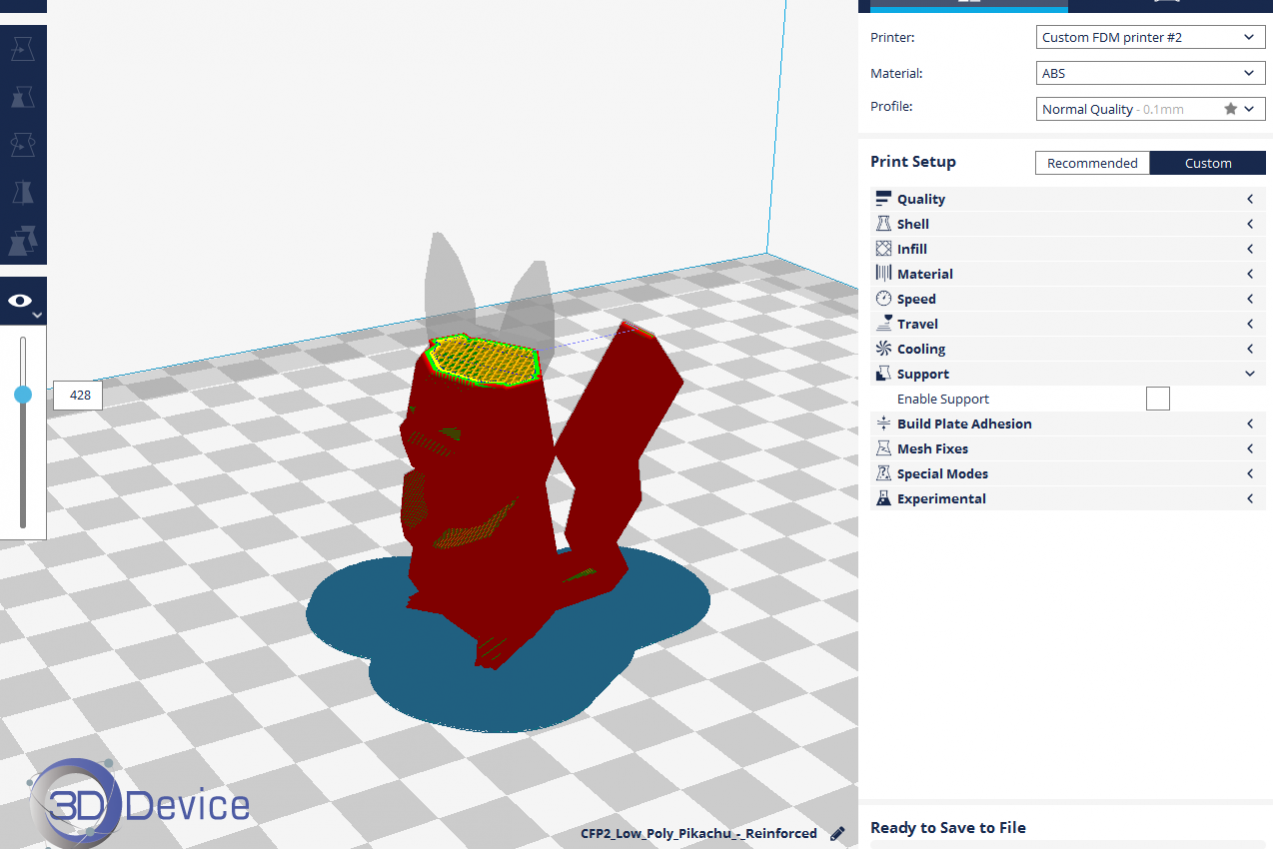Open the Profile dropdown showing Normal Quality
1273x849 pixels.
click(1150, 109)
